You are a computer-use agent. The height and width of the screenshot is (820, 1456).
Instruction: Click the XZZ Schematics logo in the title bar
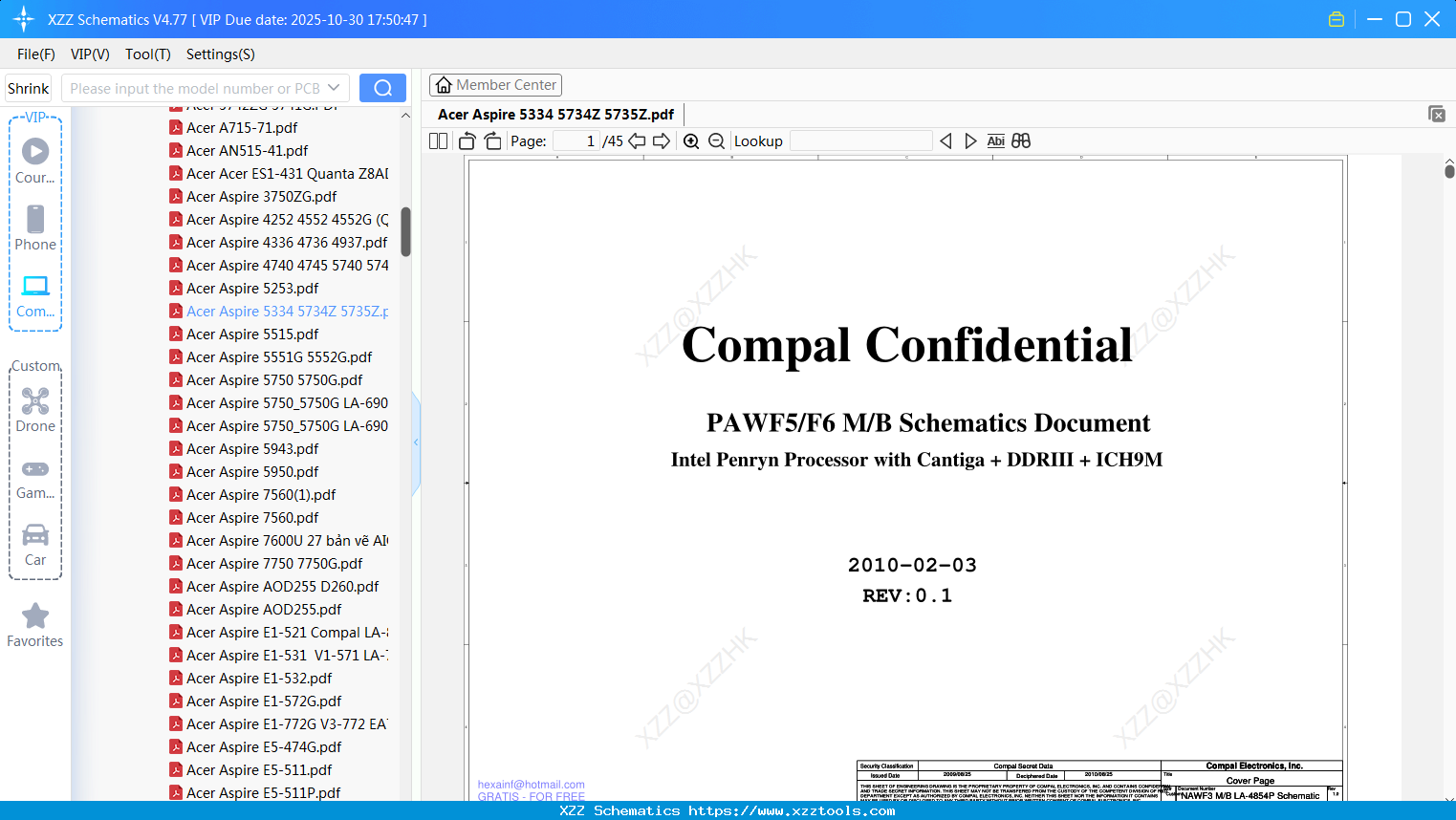24,19
